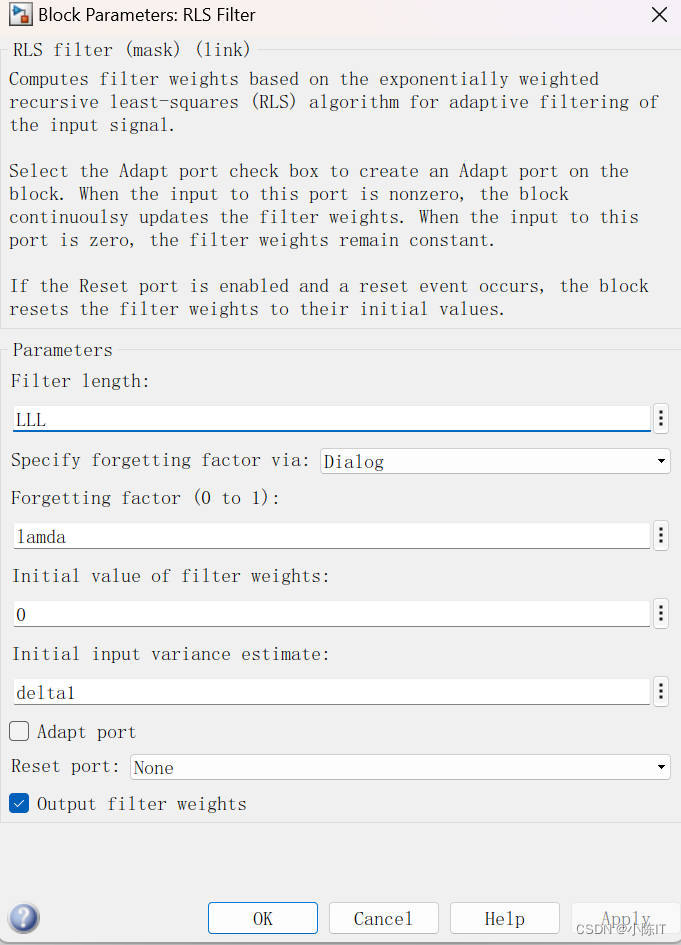Focus the Forgetting factor lamda field
The width and height of the screenshot is (681, 945).
330,537
